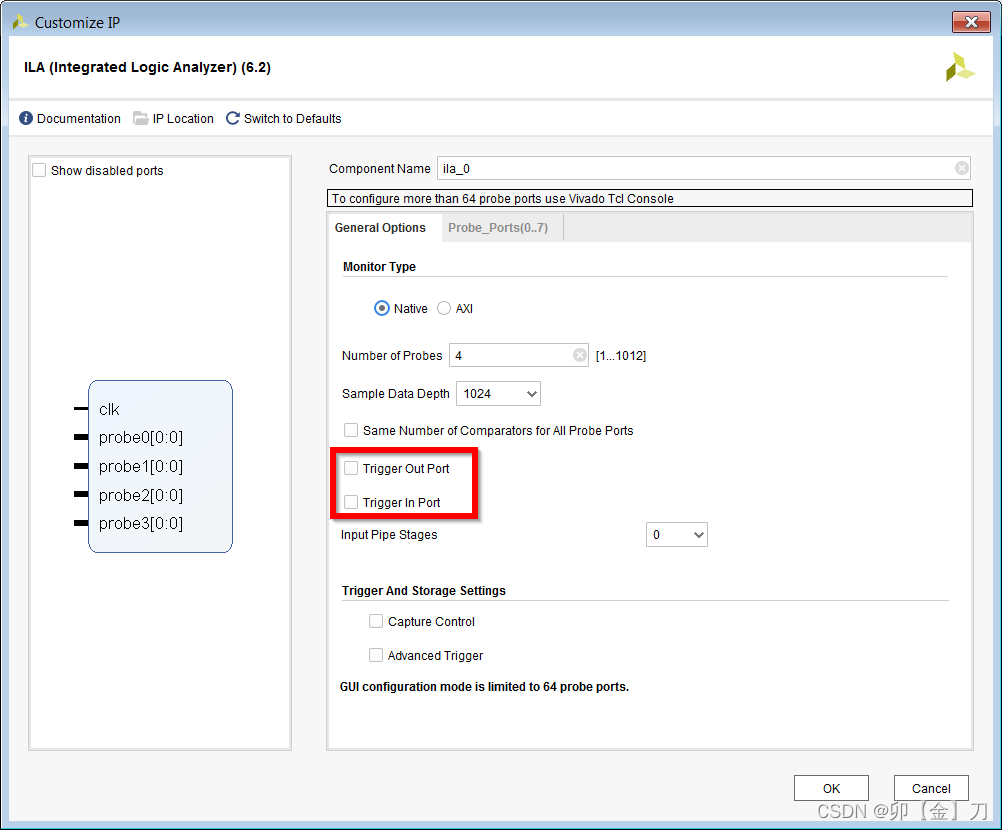1002x830 pixels.
Task: Check the Capture Control option
Action: click(376, 621)
